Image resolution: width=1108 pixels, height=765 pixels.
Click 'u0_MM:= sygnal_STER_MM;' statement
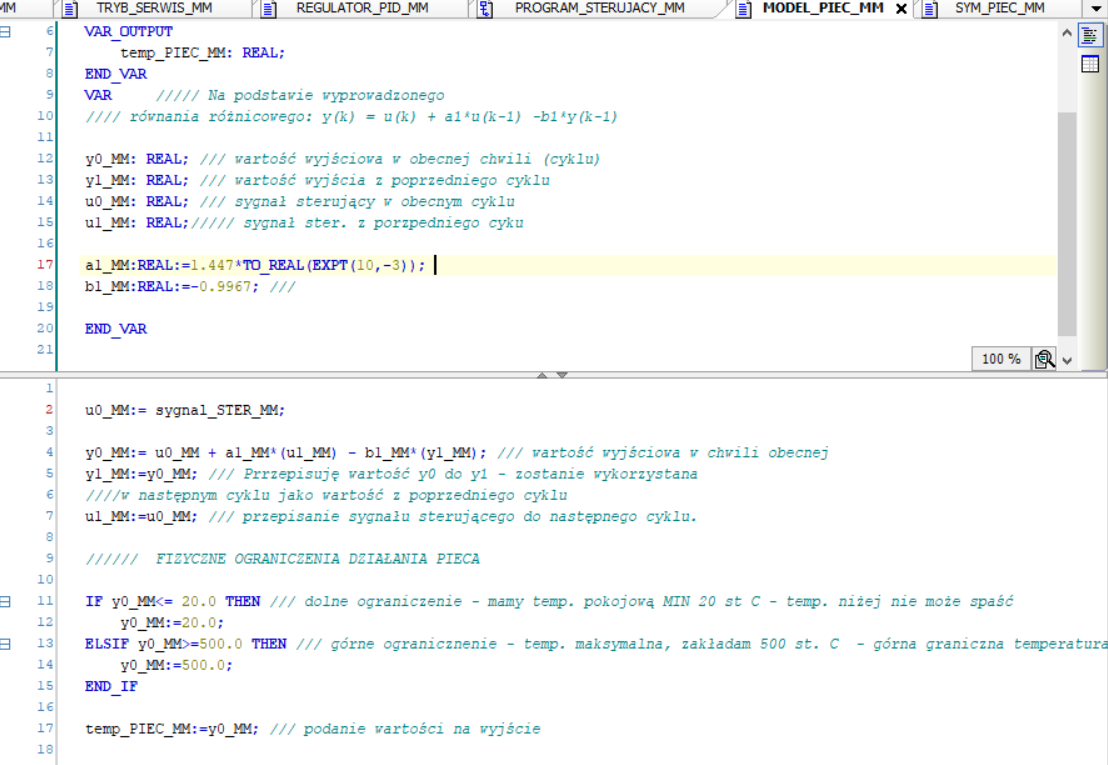(x=185, y=410)
